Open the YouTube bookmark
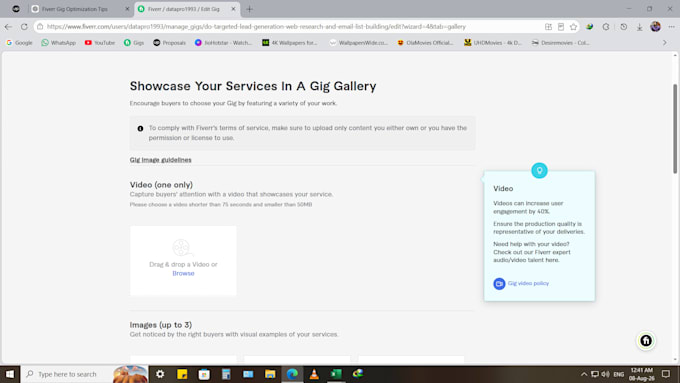The height and width of the screenshot is (383, 680). coord(100,43)
